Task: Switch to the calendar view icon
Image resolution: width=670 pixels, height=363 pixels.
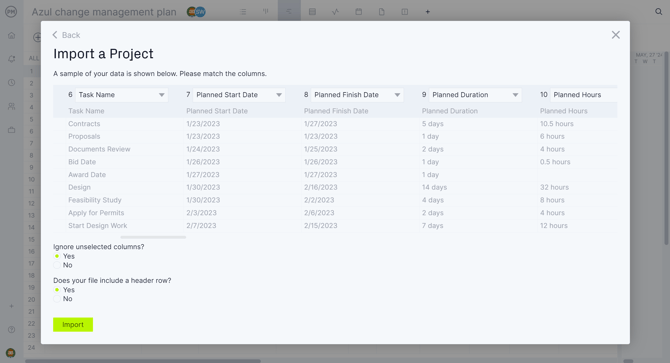Action: coord(359,12)
